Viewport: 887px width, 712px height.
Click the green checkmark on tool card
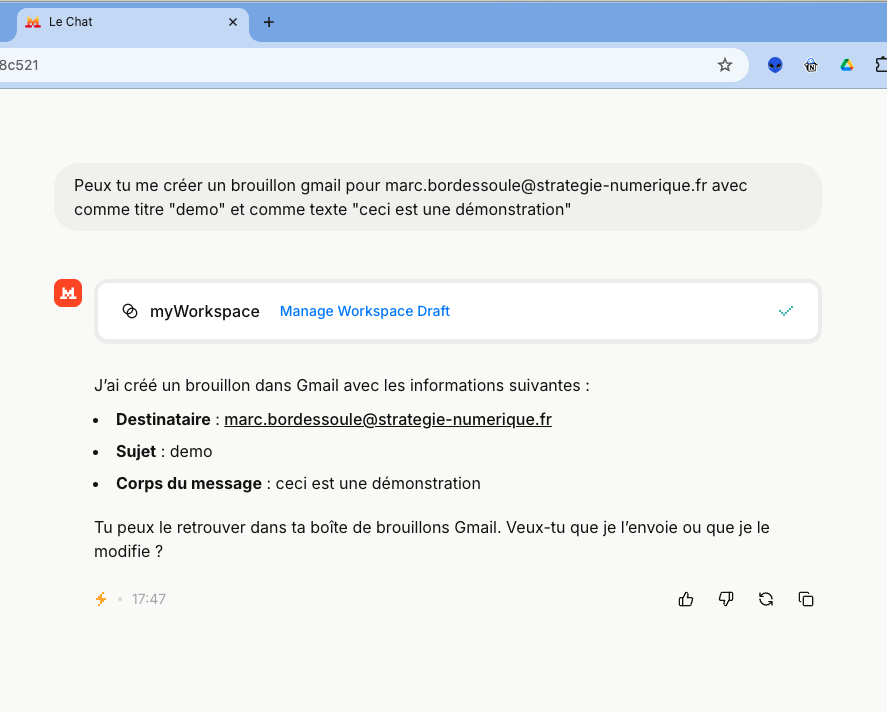[786, 311]
